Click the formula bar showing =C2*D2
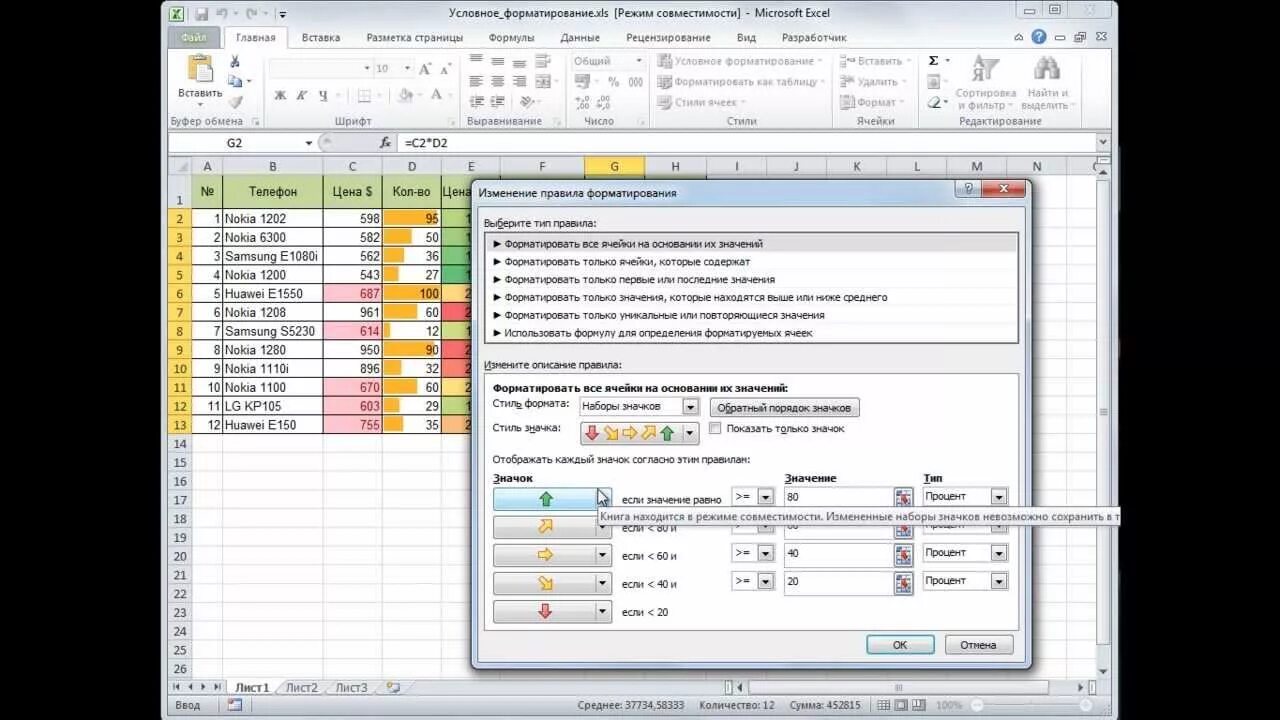The width and height of the screenshot is (1280, 720). (746, 143)
